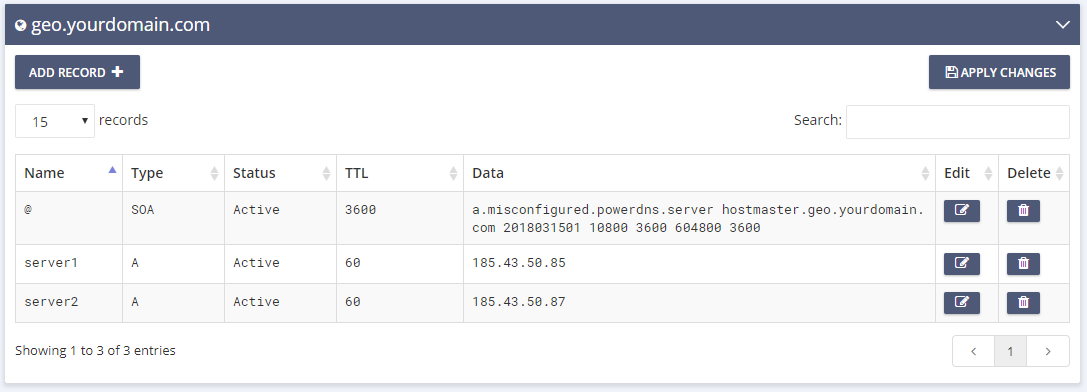
Task: Delete the SOA record
Action: pyautogui.click(x=1023, y=211)
